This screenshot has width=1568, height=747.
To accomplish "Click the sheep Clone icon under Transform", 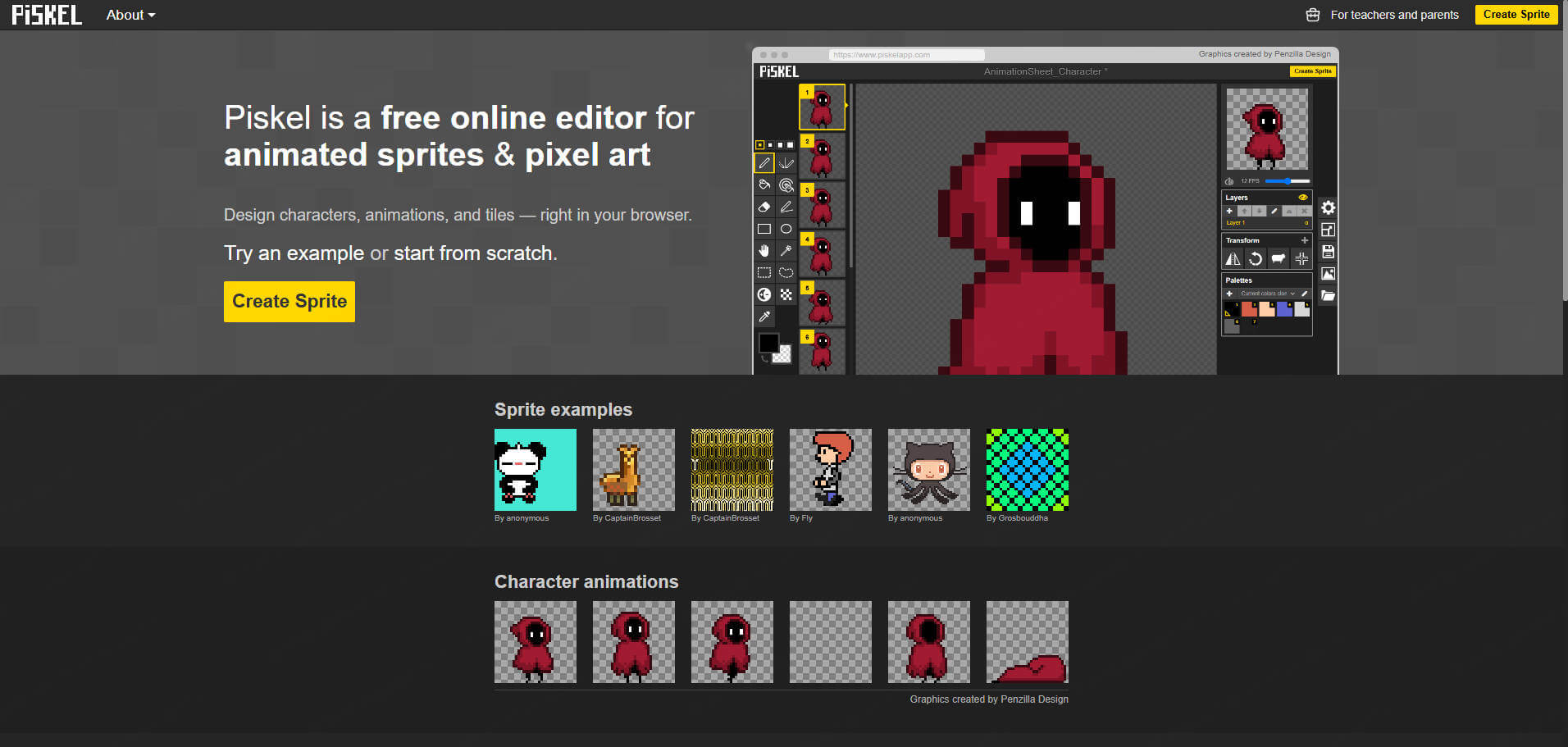I will click(1279, 259).
